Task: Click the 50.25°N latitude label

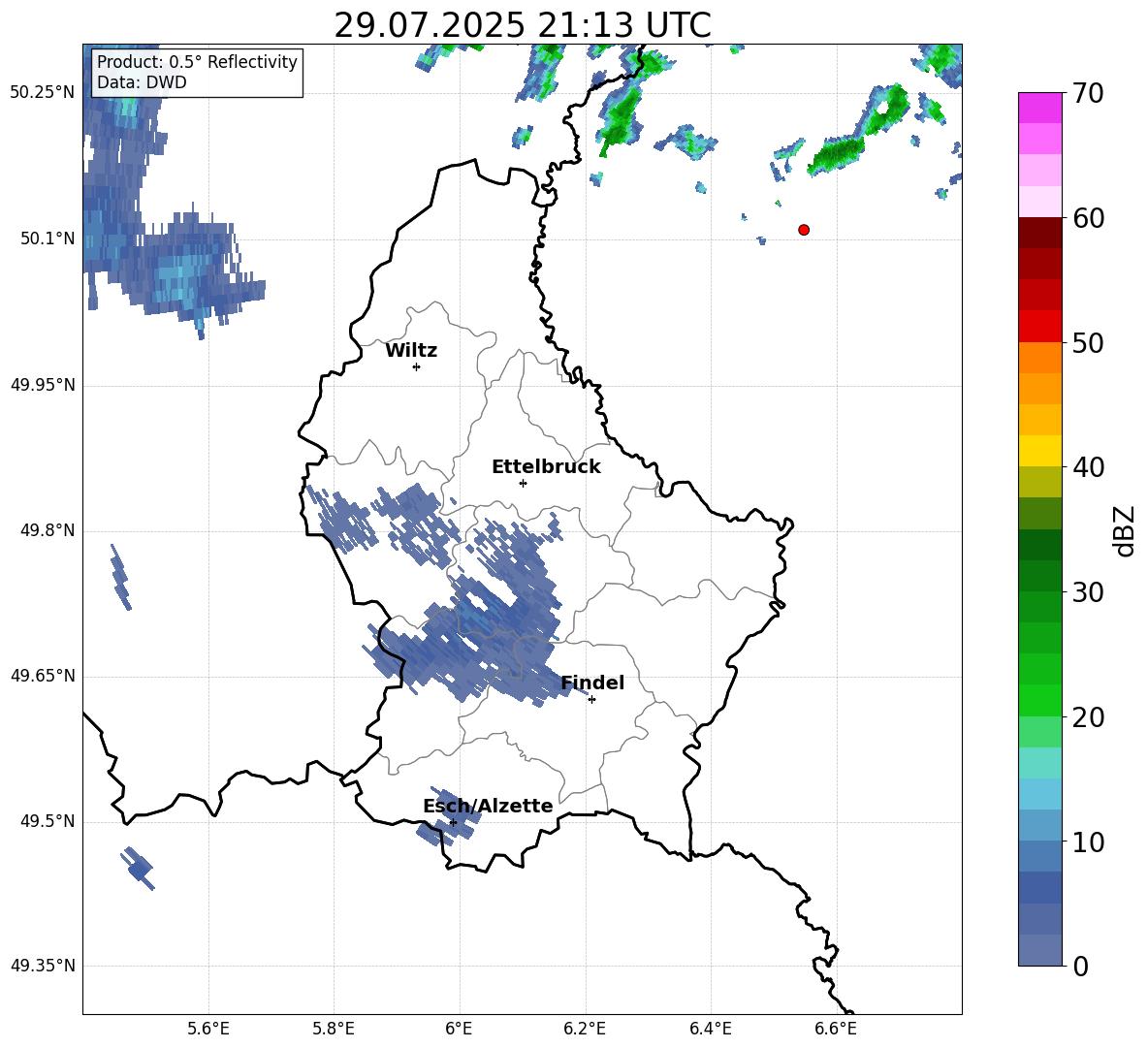Action: click(x=43, y=93)
